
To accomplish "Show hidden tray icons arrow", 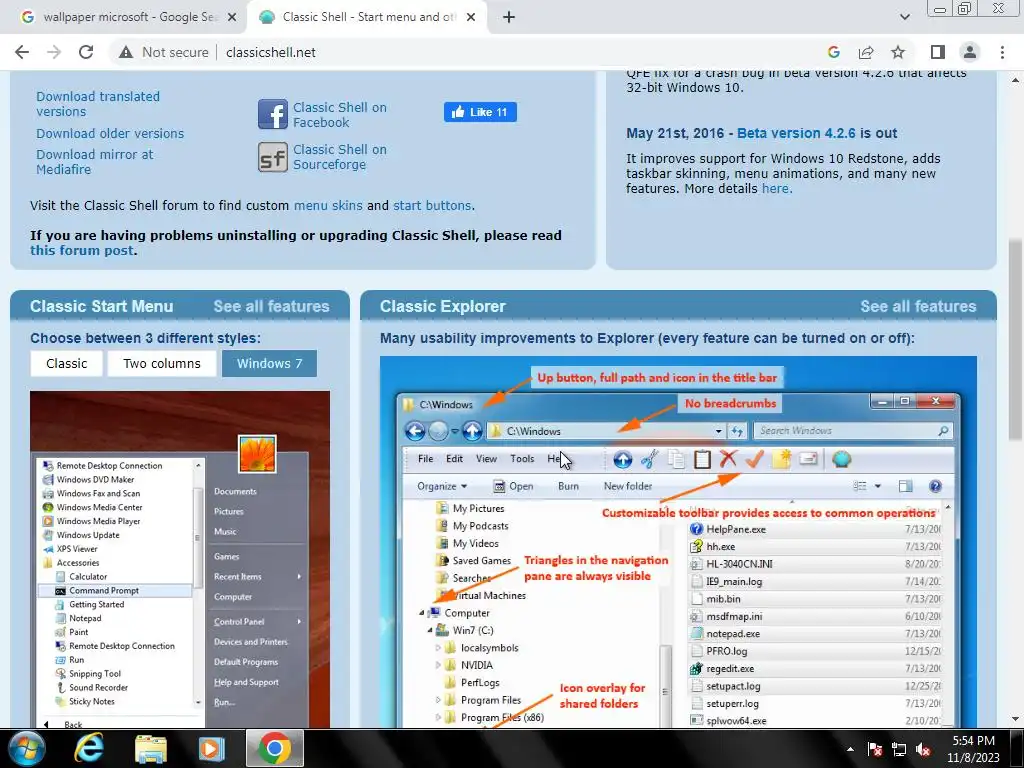I will 850,749.
